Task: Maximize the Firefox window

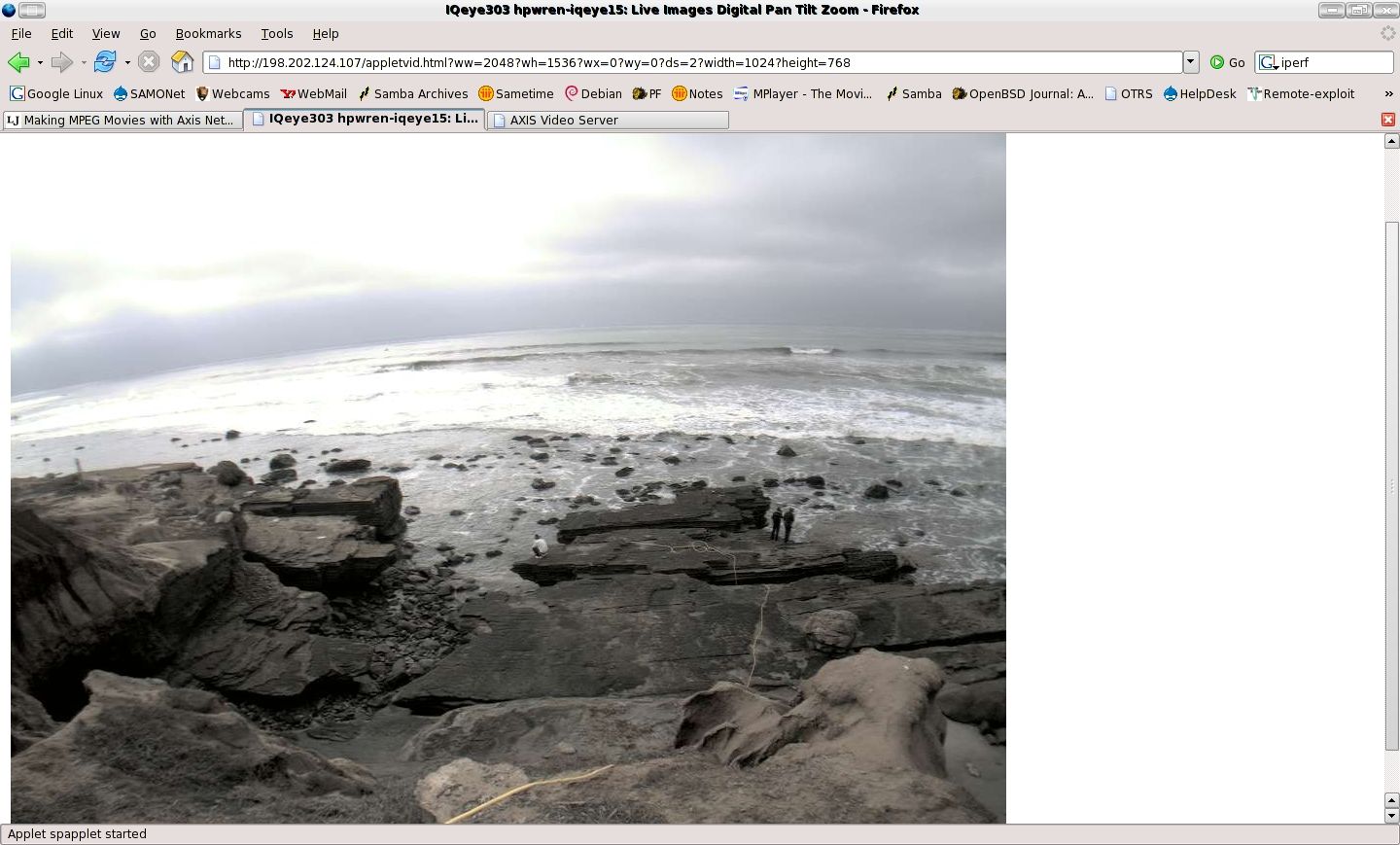Action: pos(1358,10)
